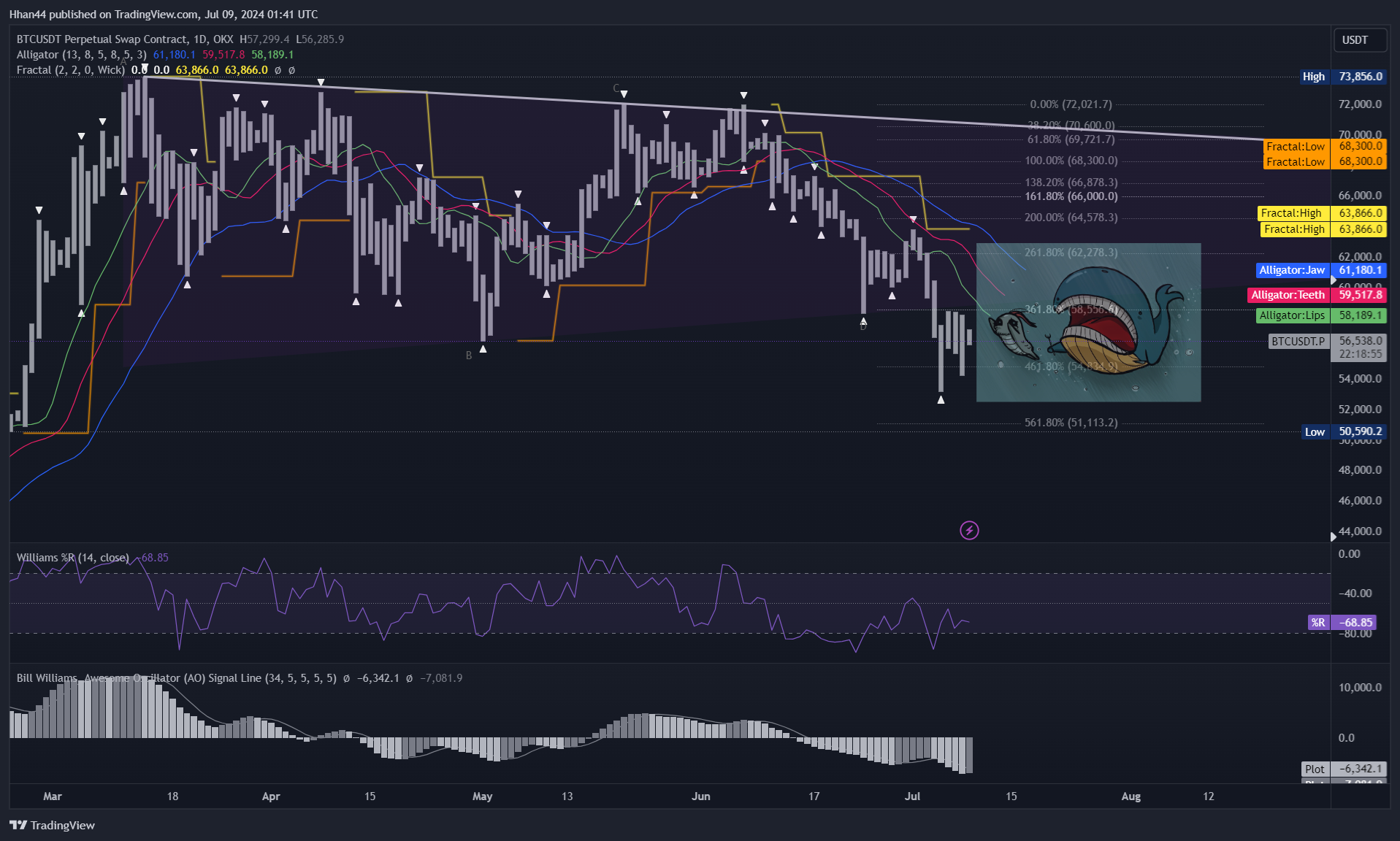Click the TradingView logo at bottom left

pyautogui.click(x=53, y=825)
